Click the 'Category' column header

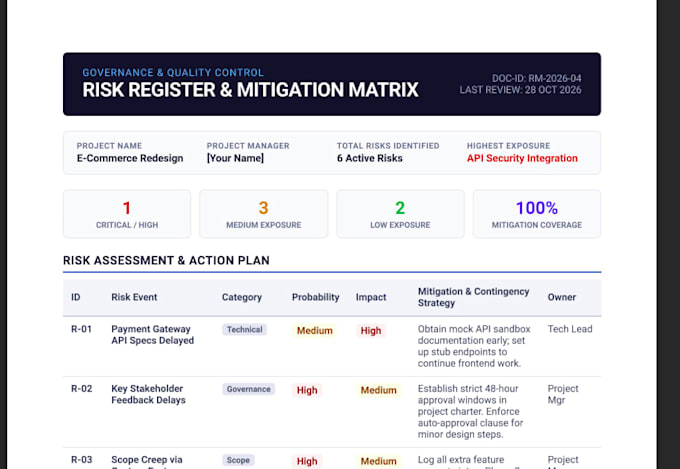pyautogui.click(x=242, y=297)
